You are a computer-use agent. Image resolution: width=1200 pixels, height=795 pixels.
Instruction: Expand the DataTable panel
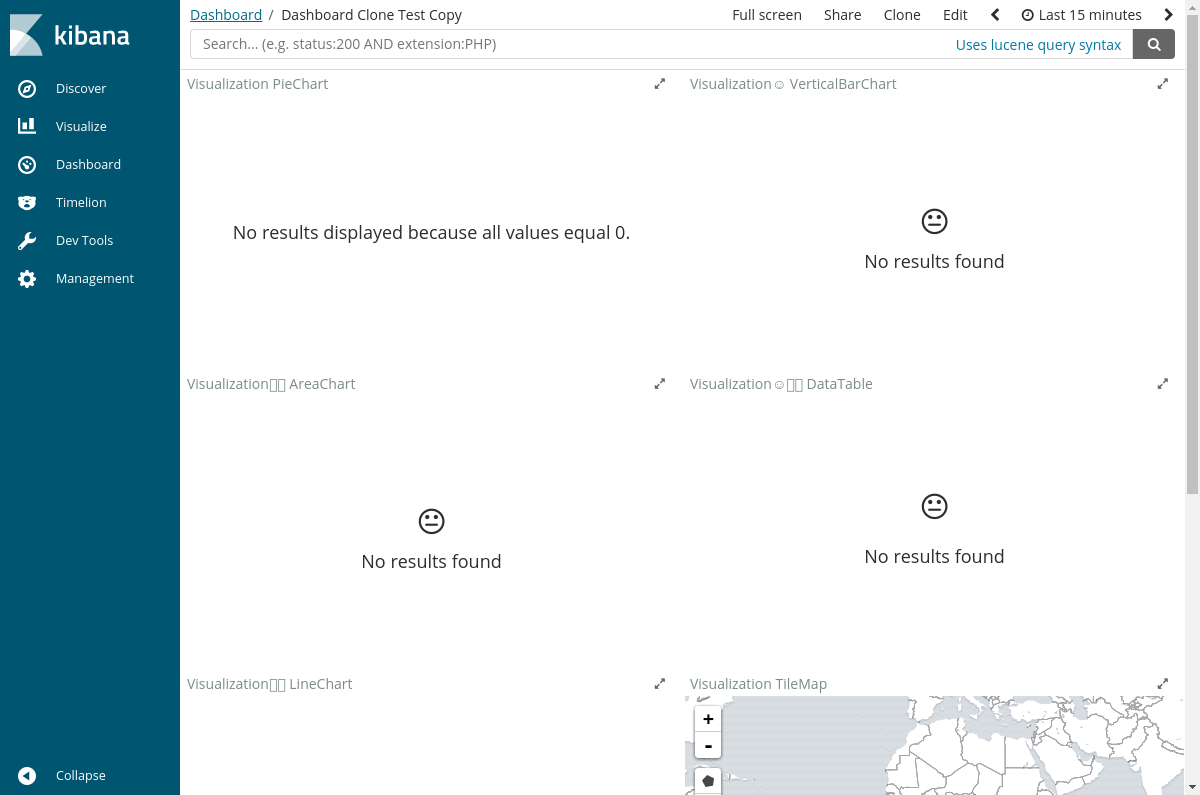pos(1163,384)
